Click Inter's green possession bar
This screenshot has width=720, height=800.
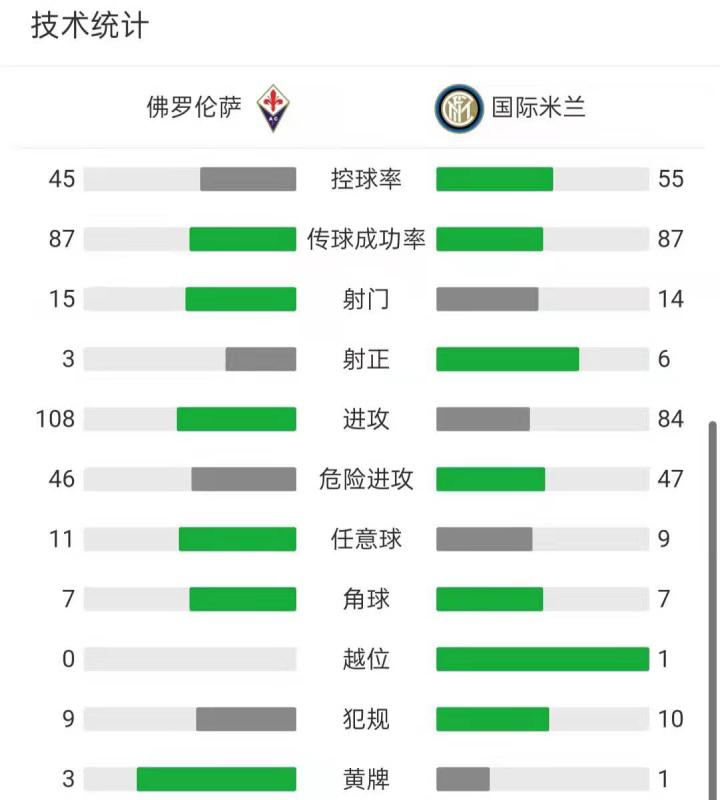click(495, 179)
